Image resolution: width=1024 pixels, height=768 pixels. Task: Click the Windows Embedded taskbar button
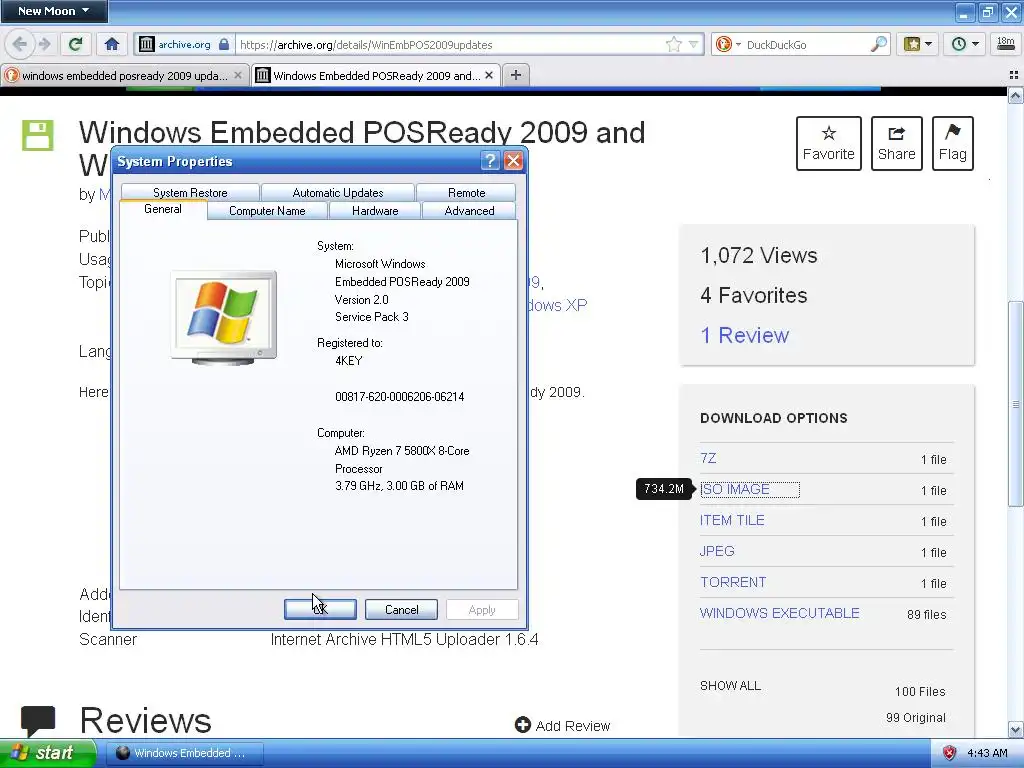pyautogui.click(x=185, y=753)
